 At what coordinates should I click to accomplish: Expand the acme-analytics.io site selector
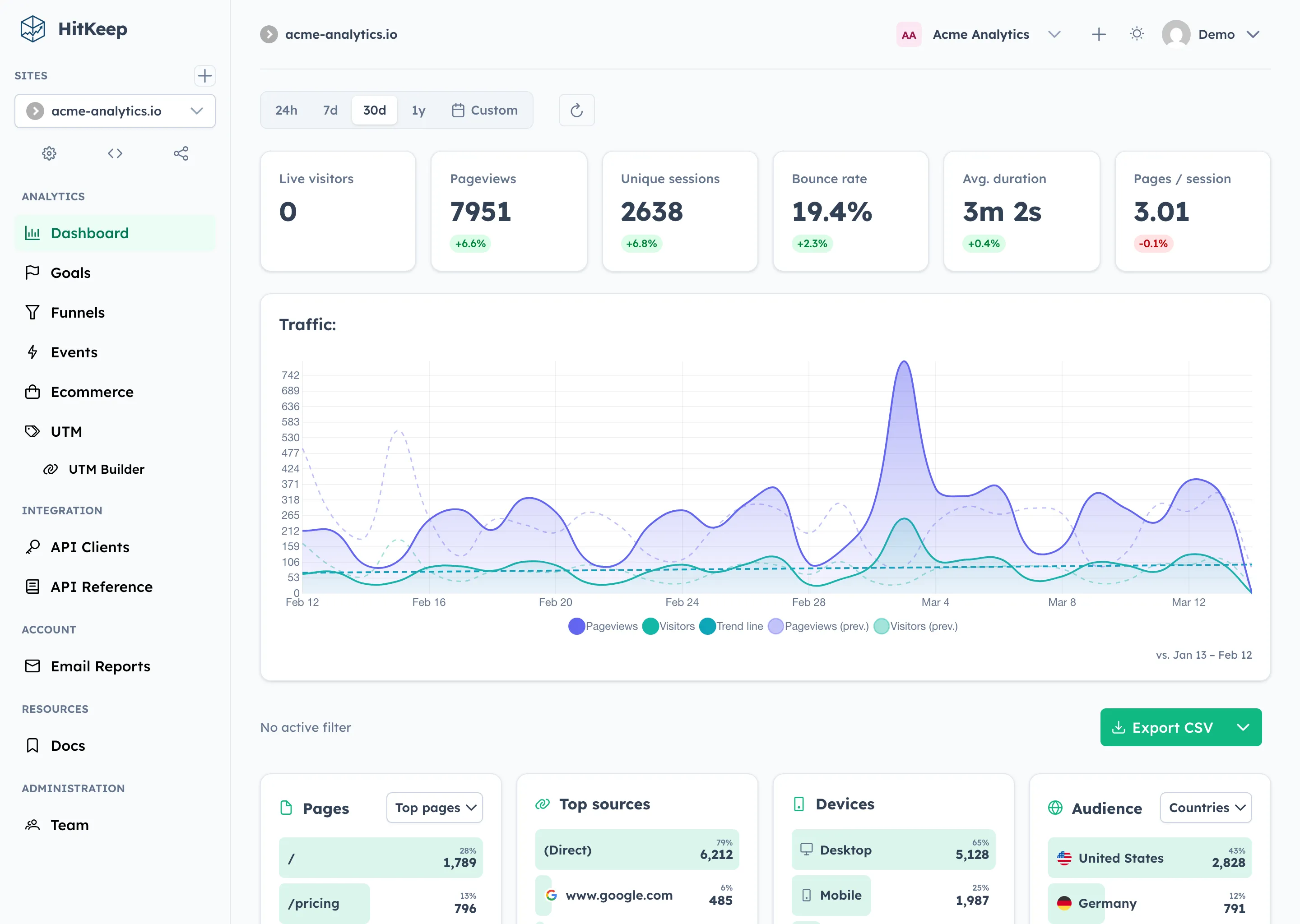coord(114,111)
